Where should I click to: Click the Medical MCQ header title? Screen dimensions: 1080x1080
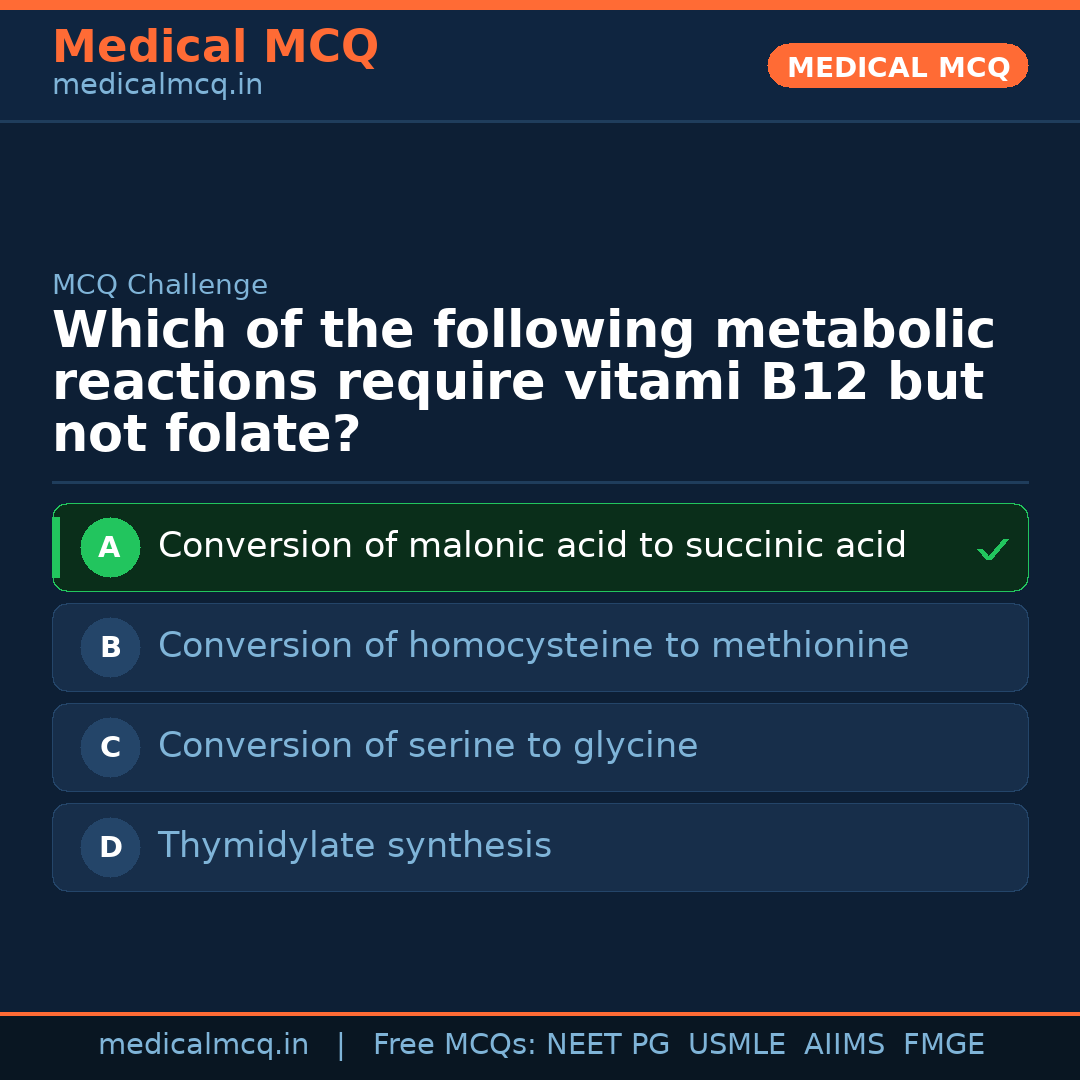[x=215, y=47]
